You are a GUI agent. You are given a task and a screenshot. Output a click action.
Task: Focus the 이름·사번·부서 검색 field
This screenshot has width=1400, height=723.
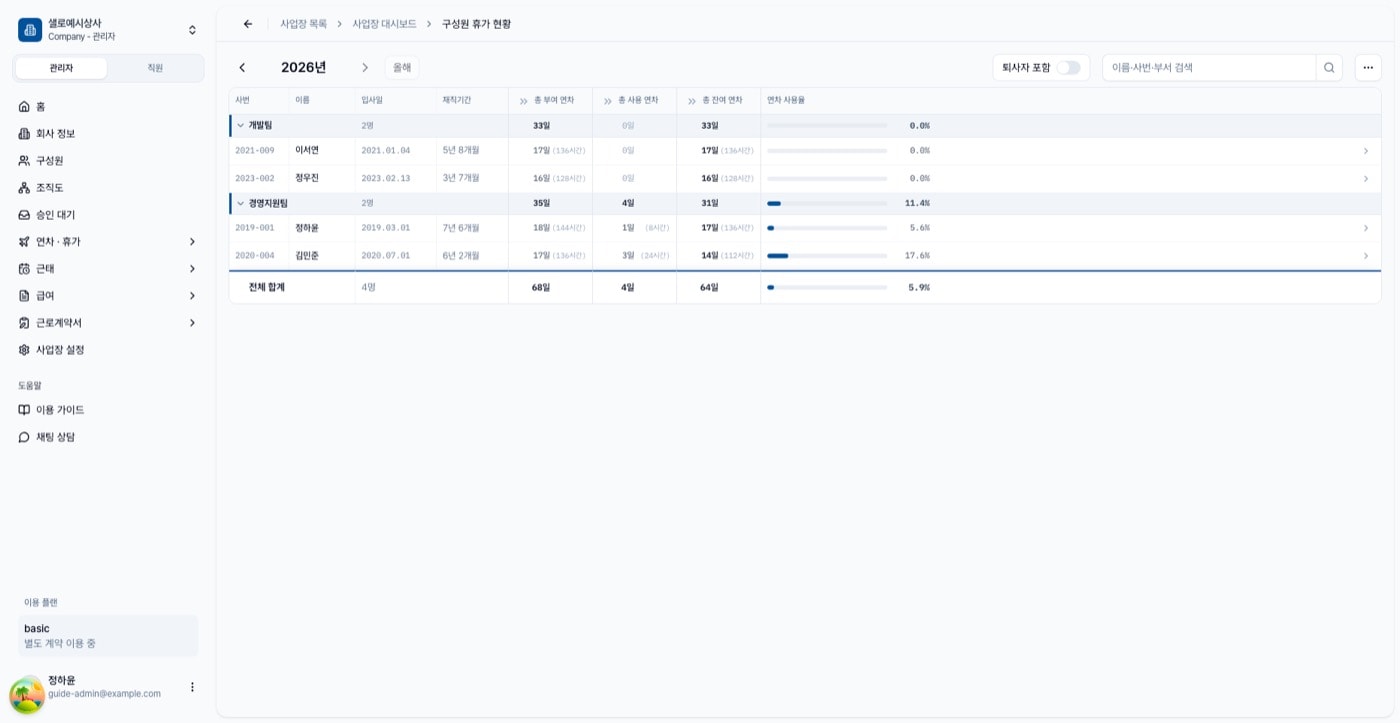point(1209,68)
